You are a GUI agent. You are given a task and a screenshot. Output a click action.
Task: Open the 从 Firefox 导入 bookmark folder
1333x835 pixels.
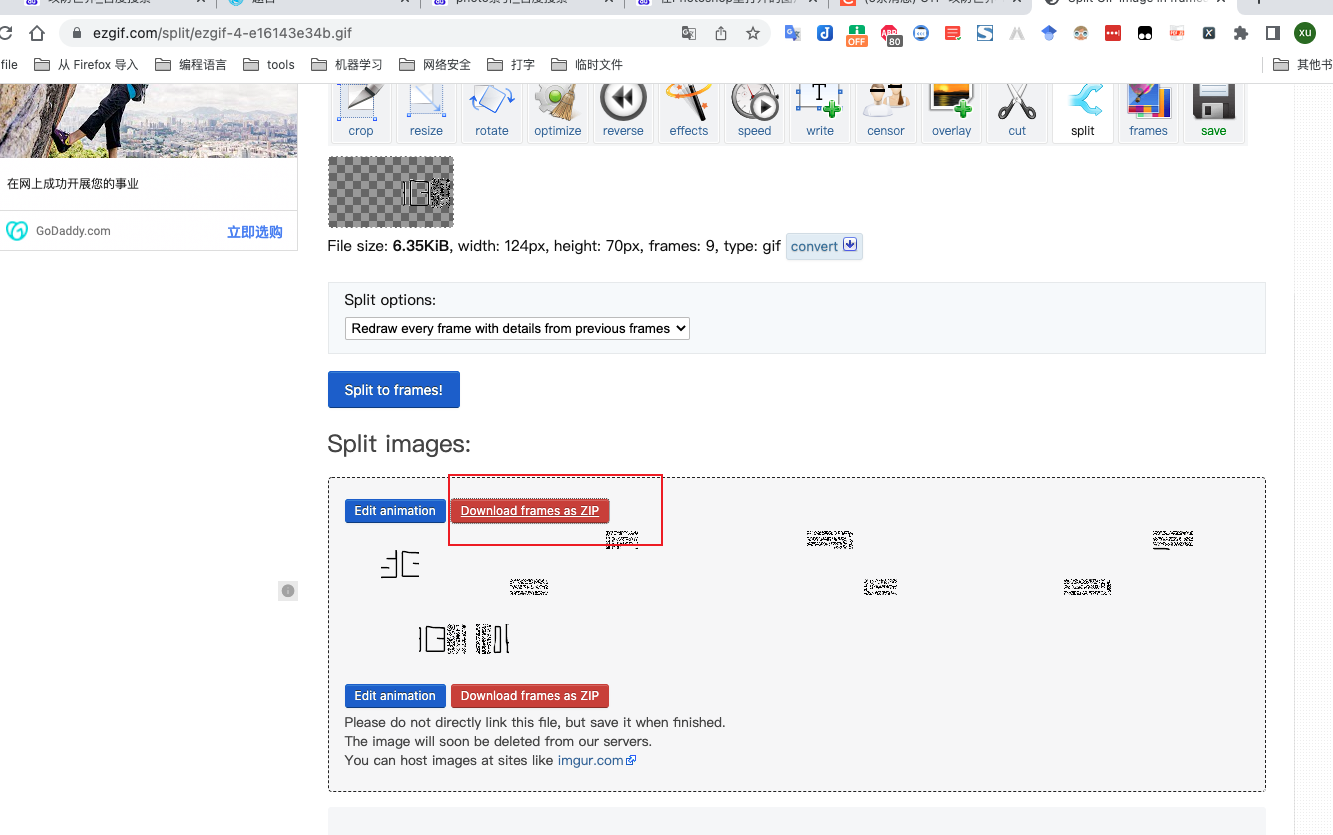click(86, 64)
